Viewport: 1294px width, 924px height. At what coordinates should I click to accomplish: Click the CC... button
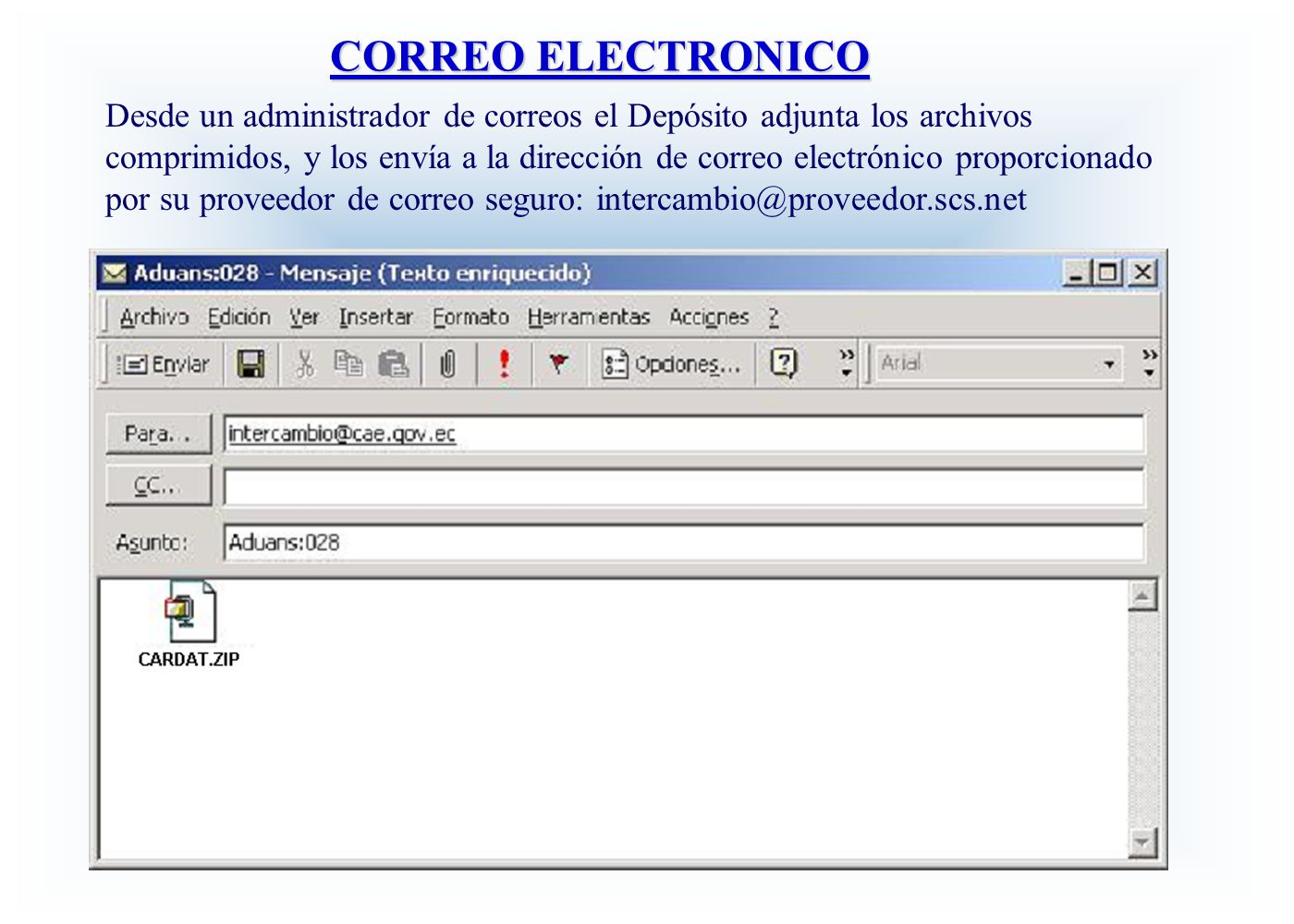(x=158, y=485)
